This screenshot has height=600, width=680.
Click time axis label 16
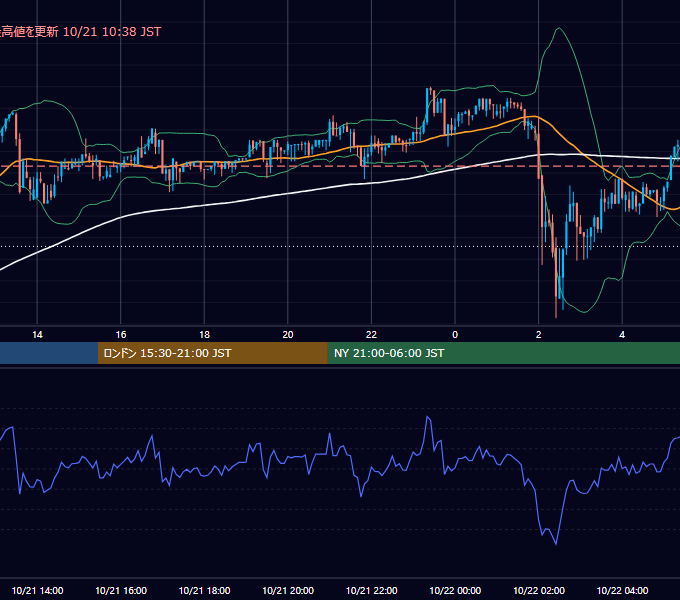coord(121,335)
